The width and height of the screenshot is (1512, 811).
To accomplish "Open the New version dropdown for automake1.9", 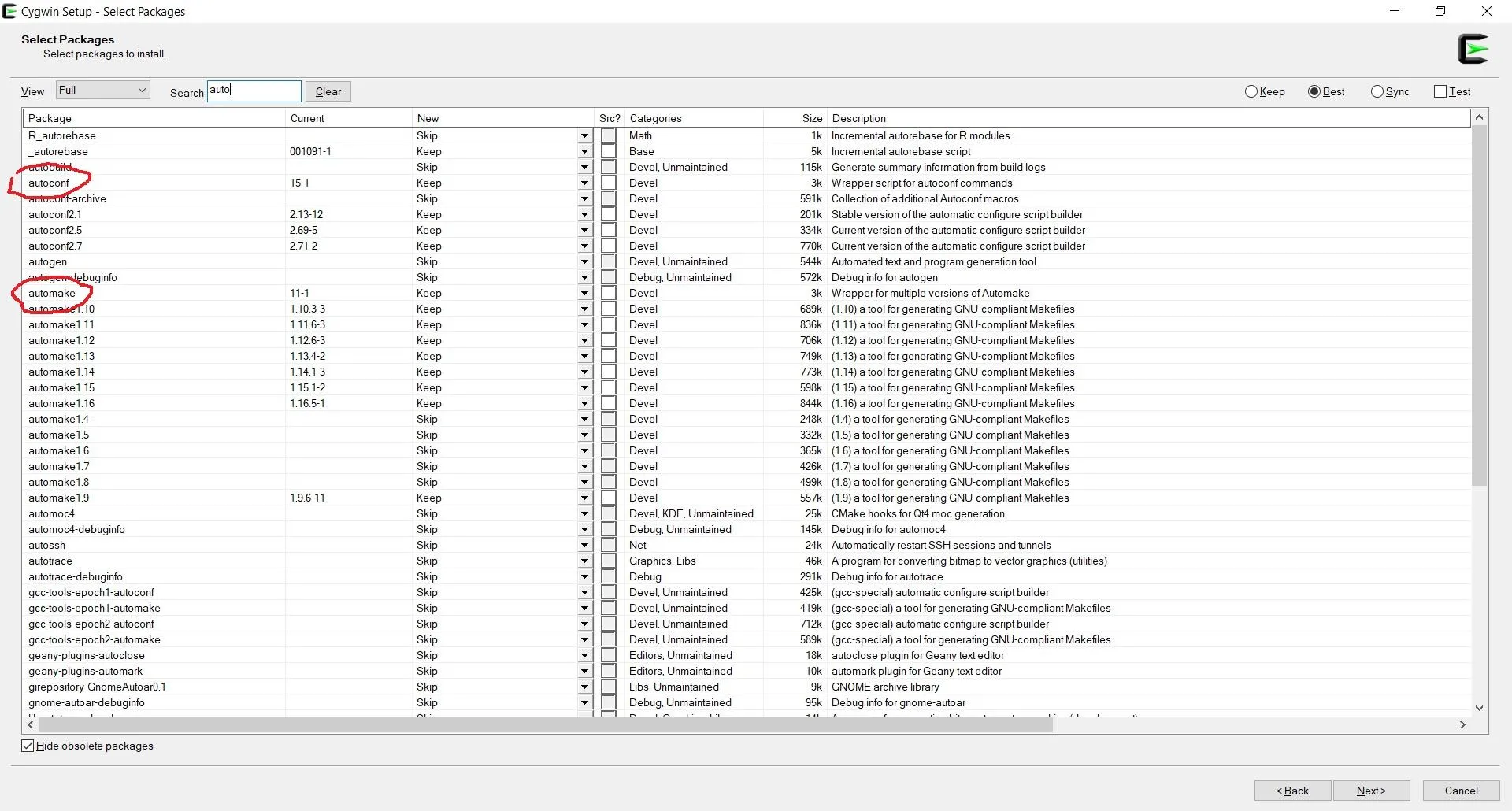I will (x=584, y=498).
